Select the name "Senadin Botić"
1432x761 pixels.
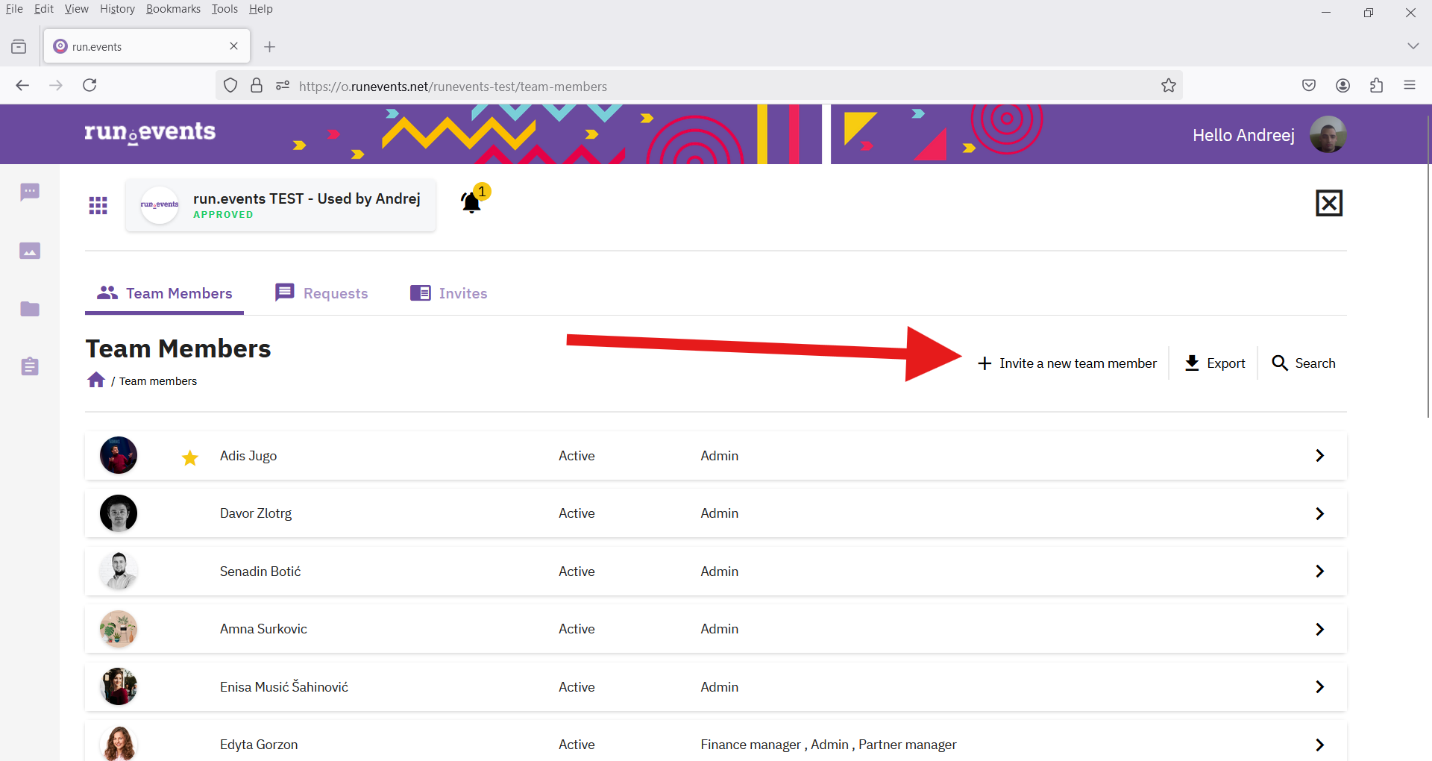pyautogui.click(x=260, y=571)
